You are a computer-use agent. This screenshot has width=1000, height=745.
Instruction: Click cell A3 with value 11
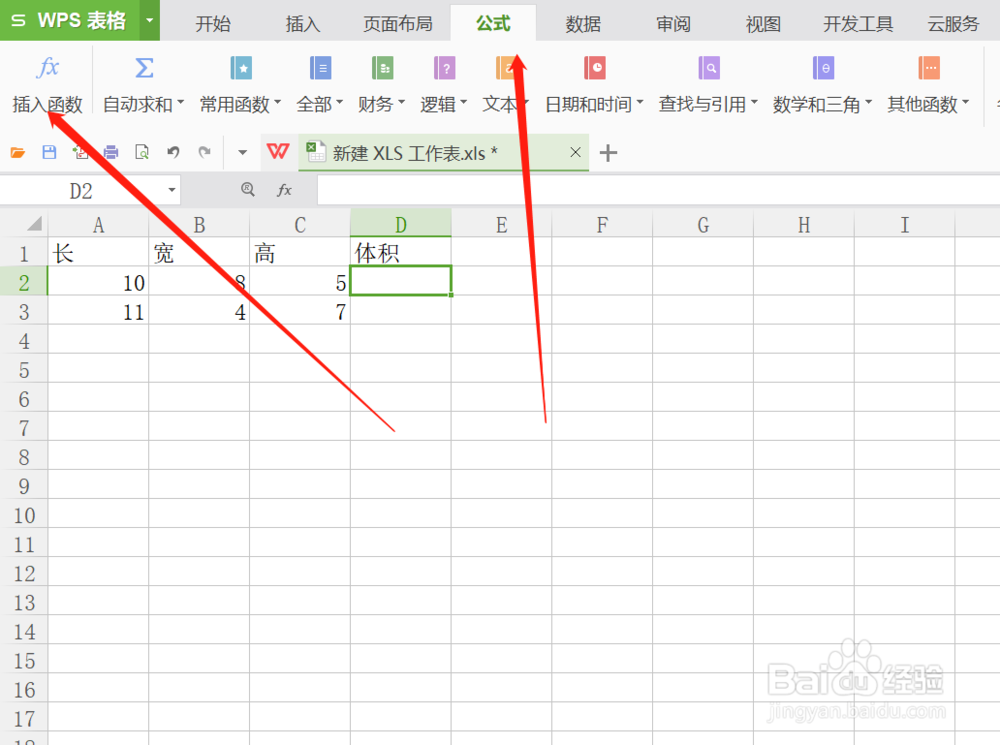pyautogui.click(x=98, y=312)
